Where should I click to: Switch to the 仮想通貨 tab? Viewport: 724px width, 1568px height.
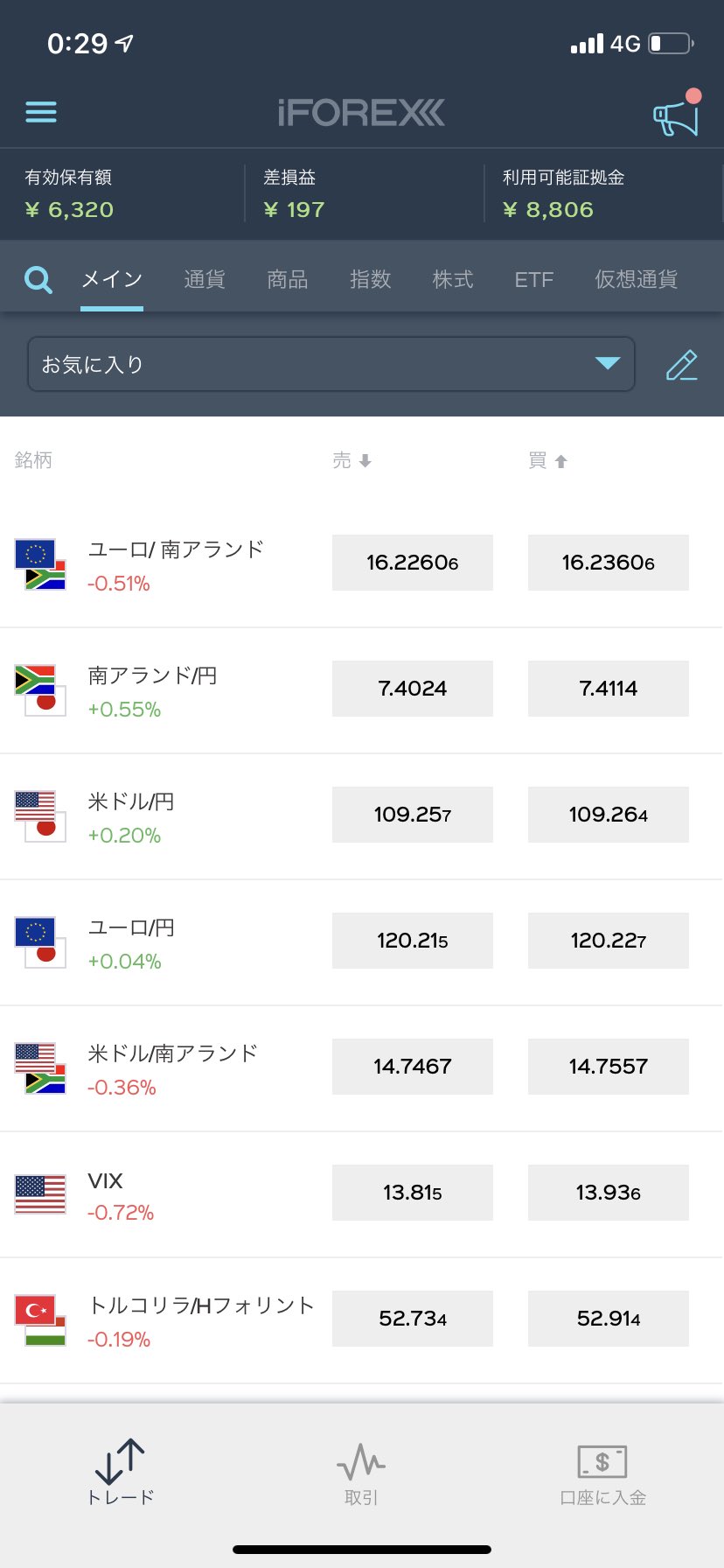pyautogui.click(x=636, y=280)
